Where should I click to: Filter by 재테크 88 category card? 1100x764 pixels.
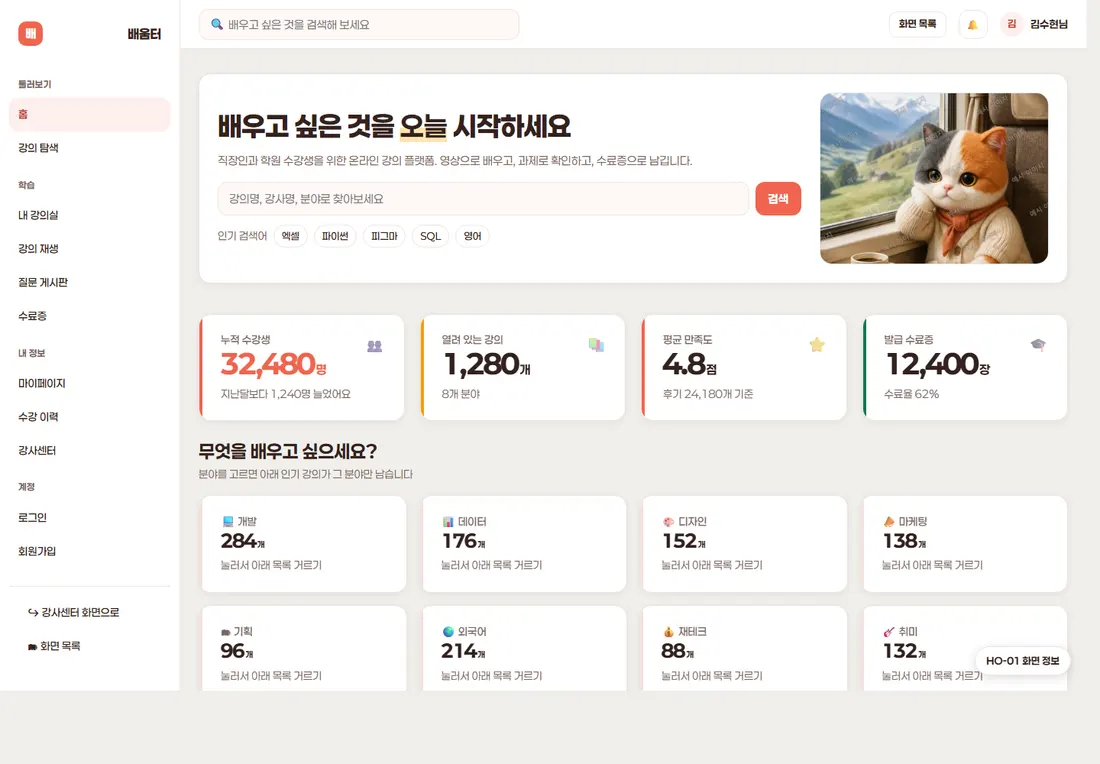(744, 649)
